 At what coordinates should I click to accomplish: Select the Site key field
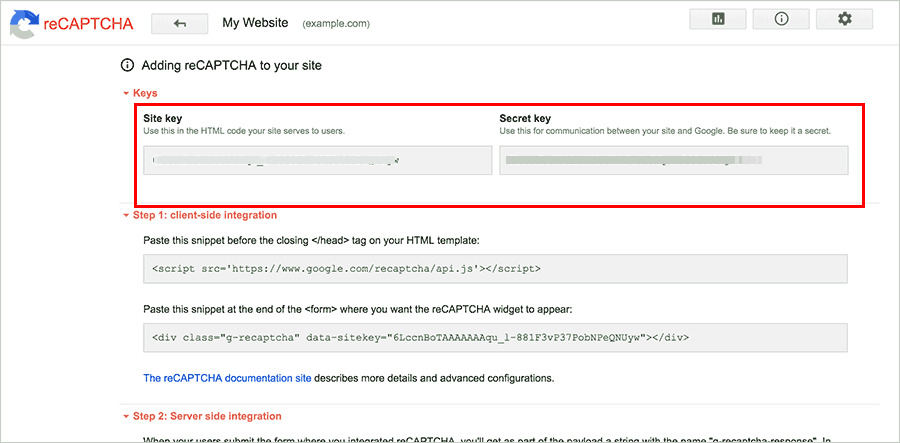click(317, 160)
